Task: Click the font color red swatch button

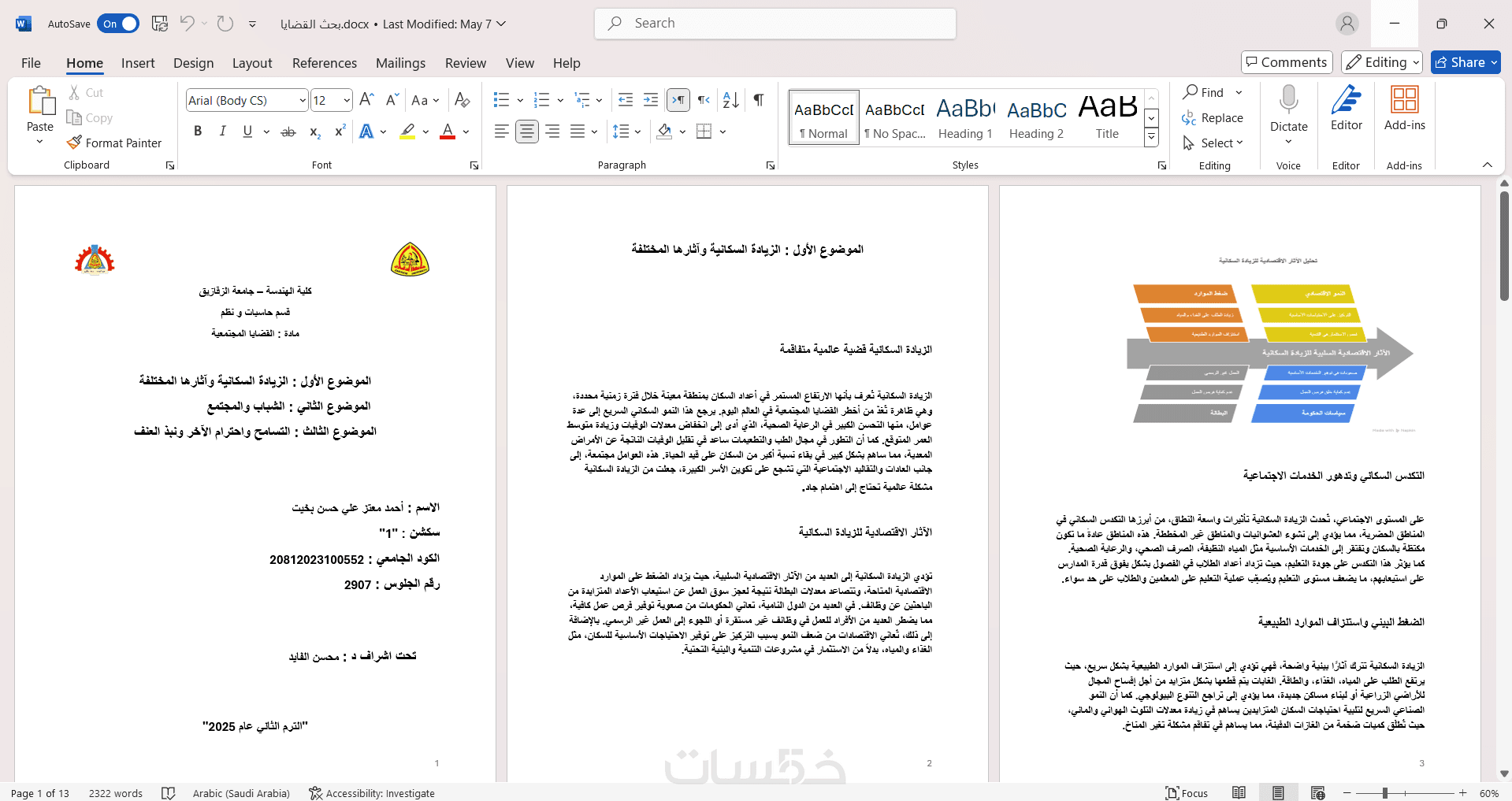Action: pyautogui.click(x=448, y=132)
